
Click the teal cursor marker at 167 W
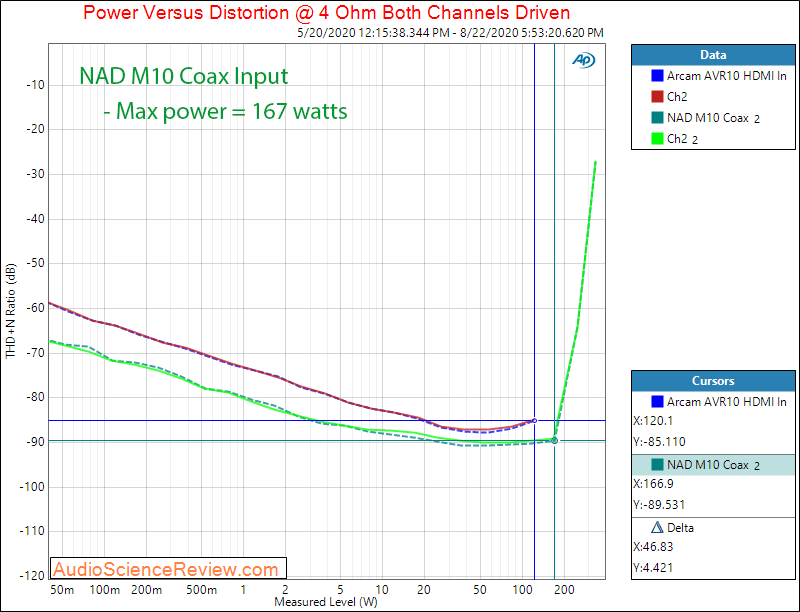pos(555,440)
